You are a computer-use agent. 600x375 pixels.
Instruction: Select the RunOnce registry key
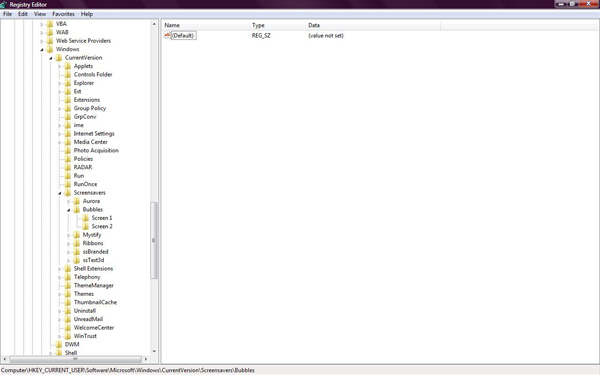(85, 184)
